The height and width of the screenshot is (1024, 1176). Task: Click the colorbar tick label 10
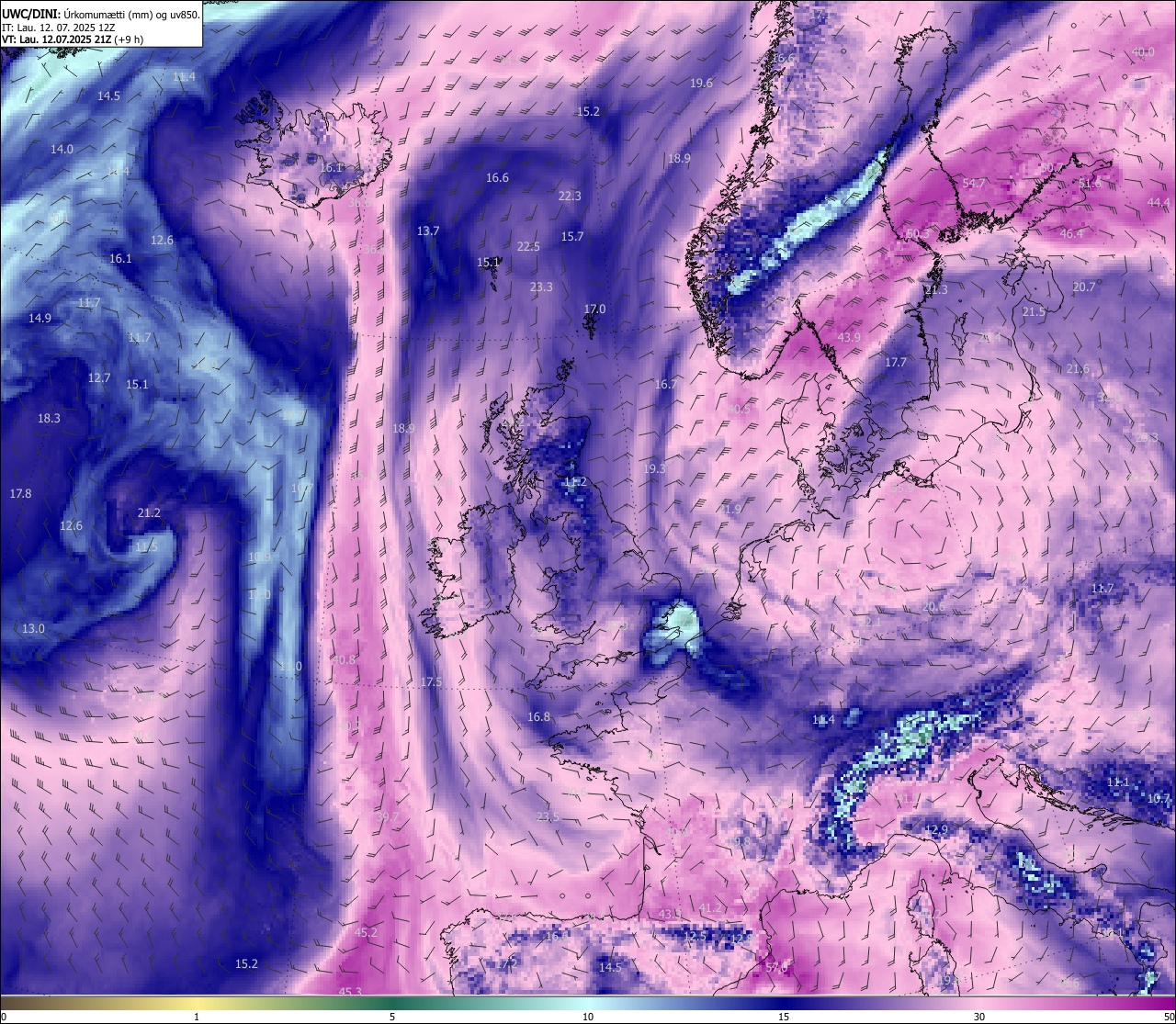pos(588,1017)
